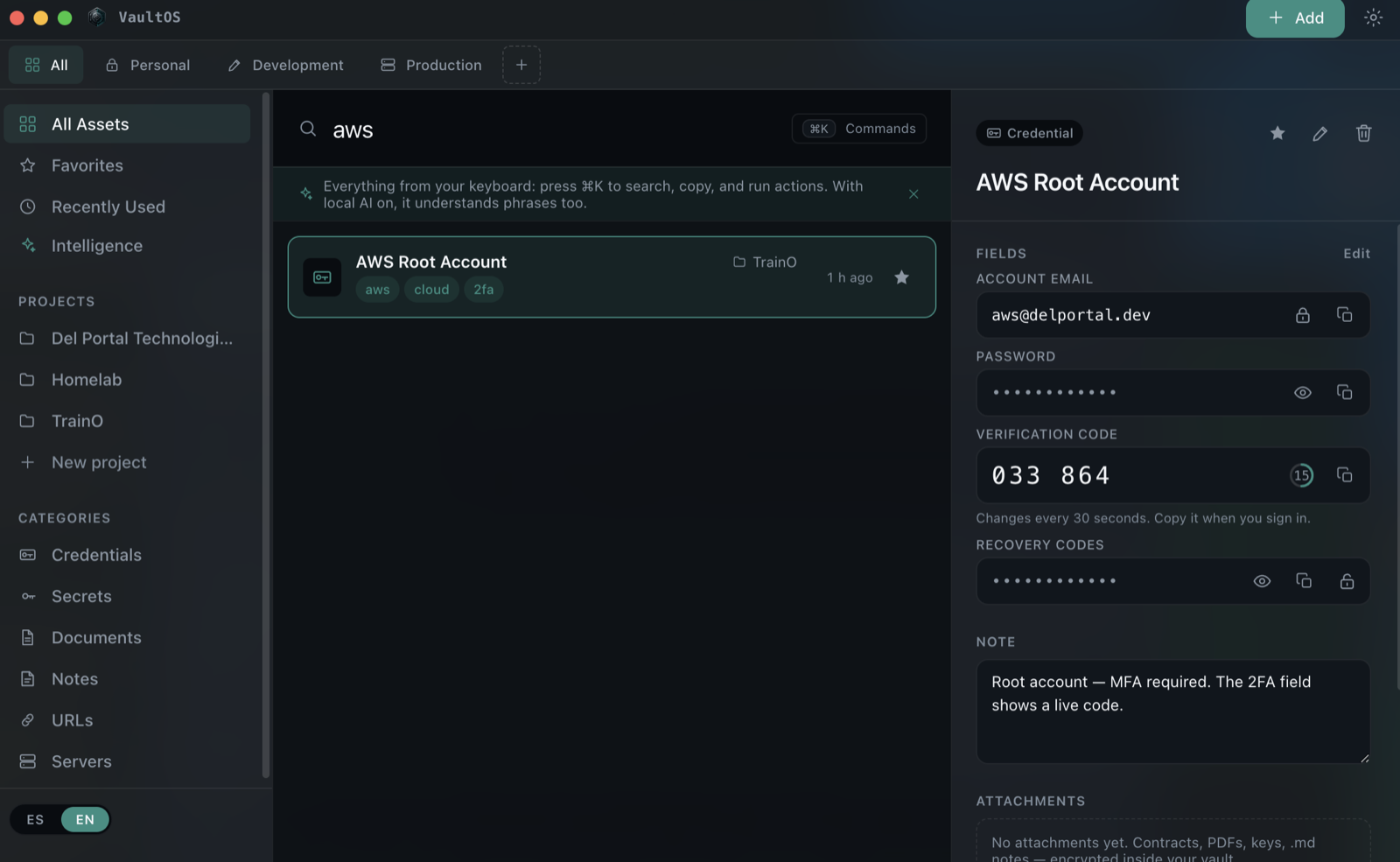Toggle lock on Recovery Codes field
Viewport: 1400px width, 862px height.
1347,581
